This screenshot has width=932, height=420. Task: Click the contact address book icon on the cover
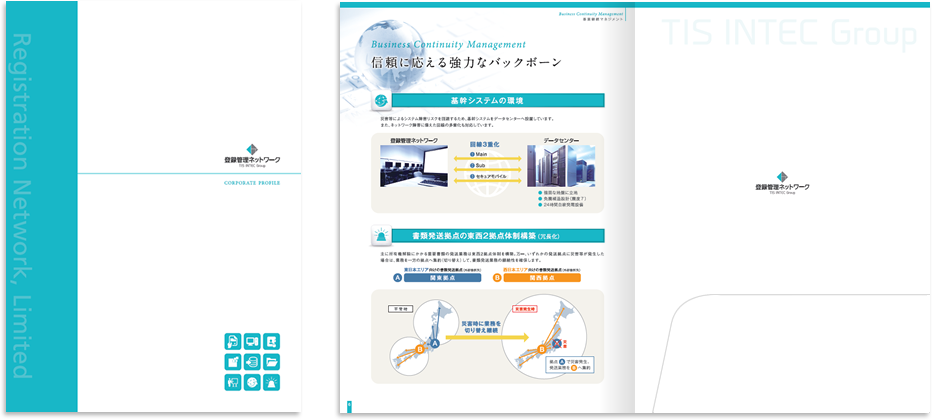click(x=272, y=342)
